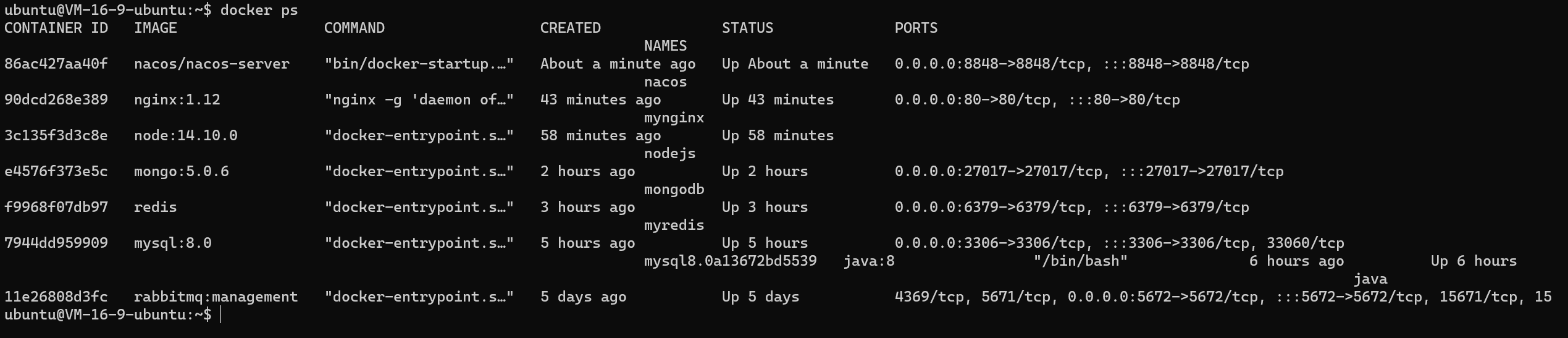
Task: Click the NAMES column header
Action: click(x=665, y=46)
